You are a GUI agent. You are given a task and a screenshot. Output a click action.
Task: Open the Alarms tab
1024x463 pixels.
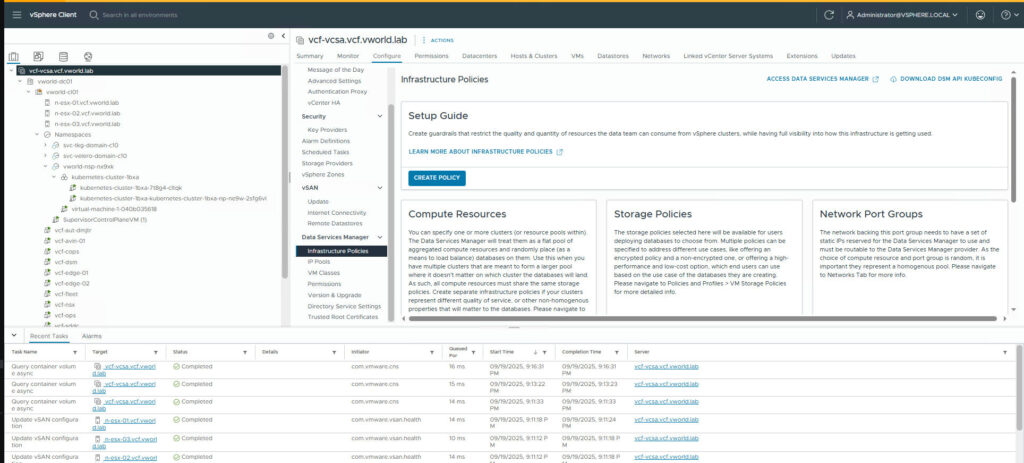(x=92, y=336)
